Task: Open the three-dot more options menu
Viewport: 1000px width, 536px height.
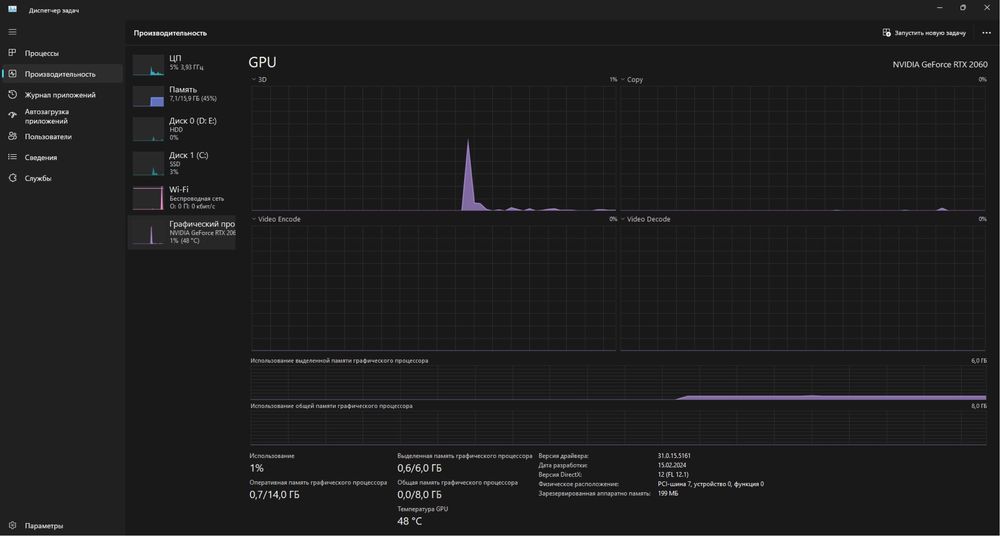Action: coord(987,33)
